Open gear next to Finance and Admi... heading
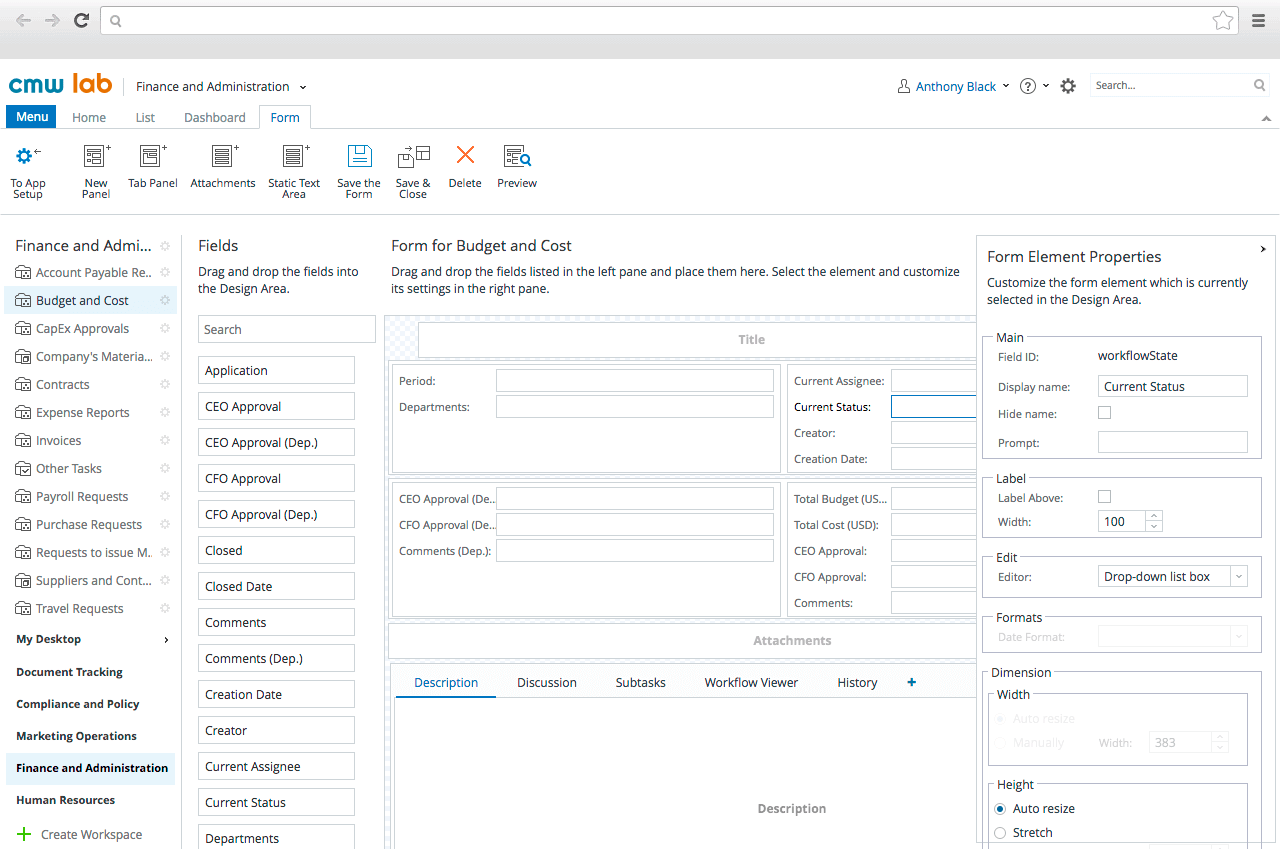Screen dimensions: 1280x859 click(165, 246)
